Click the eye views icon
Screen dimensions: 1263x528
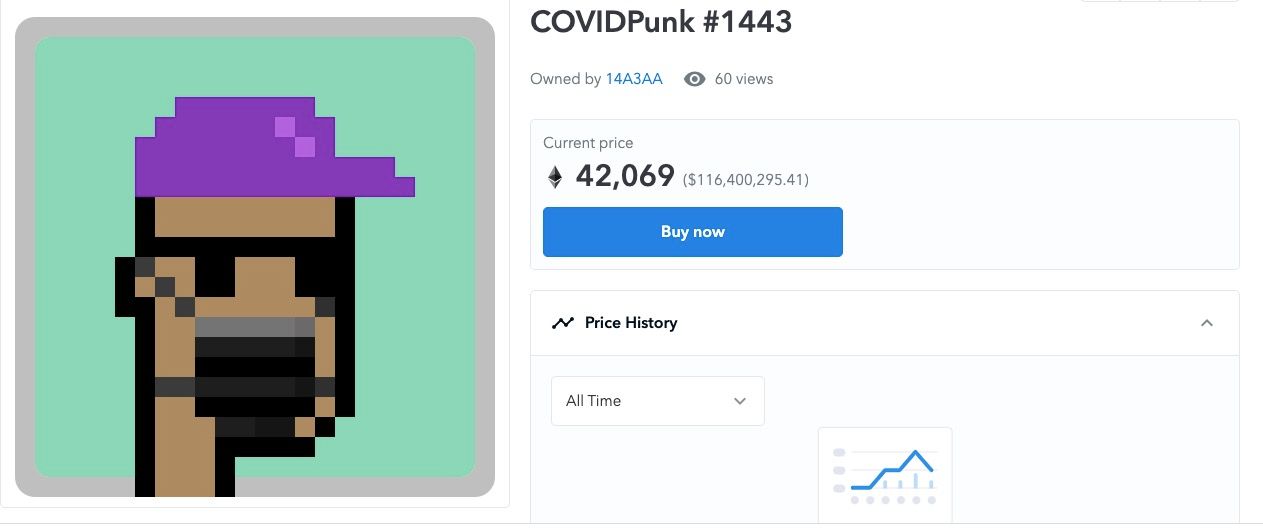click(694, 79)
